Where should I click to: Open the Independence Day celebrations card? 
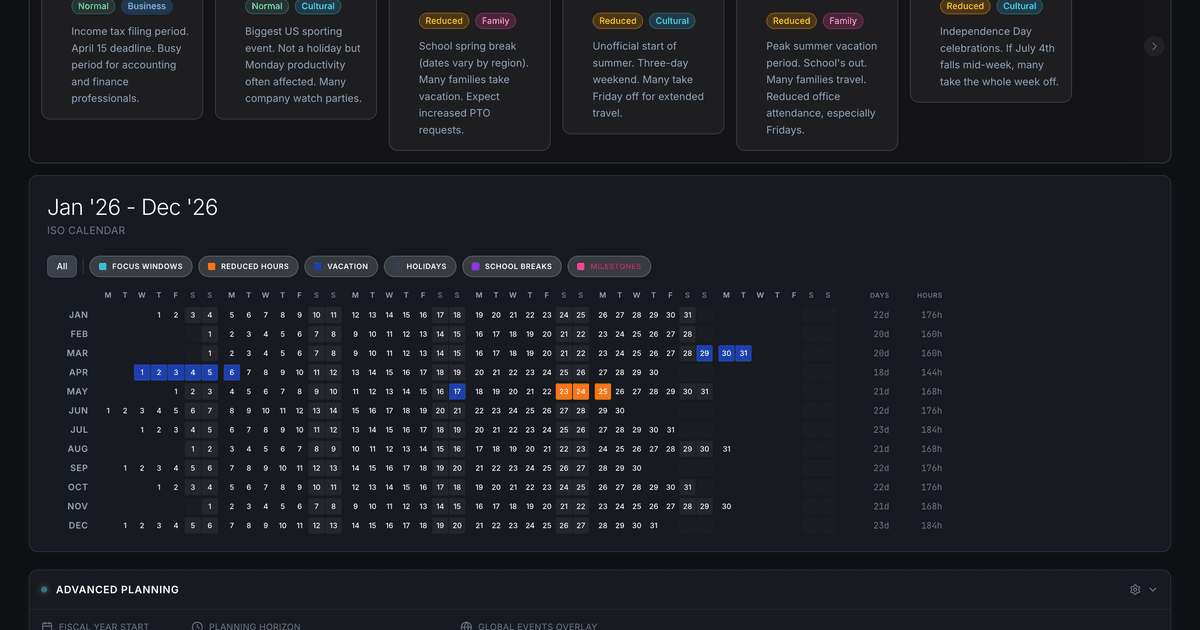pyautogui.click(x=990, y=55)
